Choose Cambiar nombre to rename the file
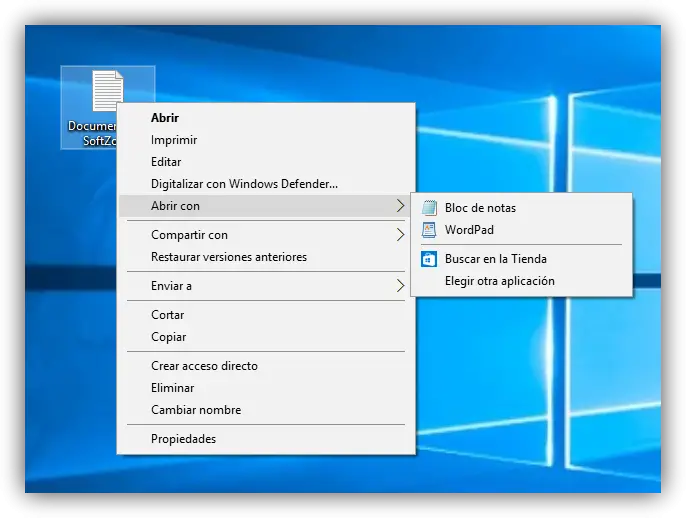This screenshot has height=518, width=686. click(266, 410)
